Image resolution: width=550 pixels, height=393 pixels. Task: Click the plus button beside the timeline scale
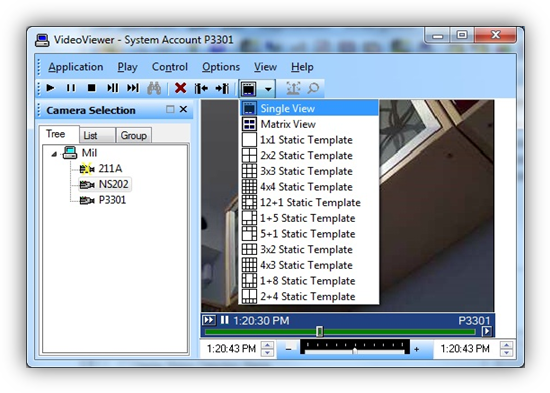(416, 349)
